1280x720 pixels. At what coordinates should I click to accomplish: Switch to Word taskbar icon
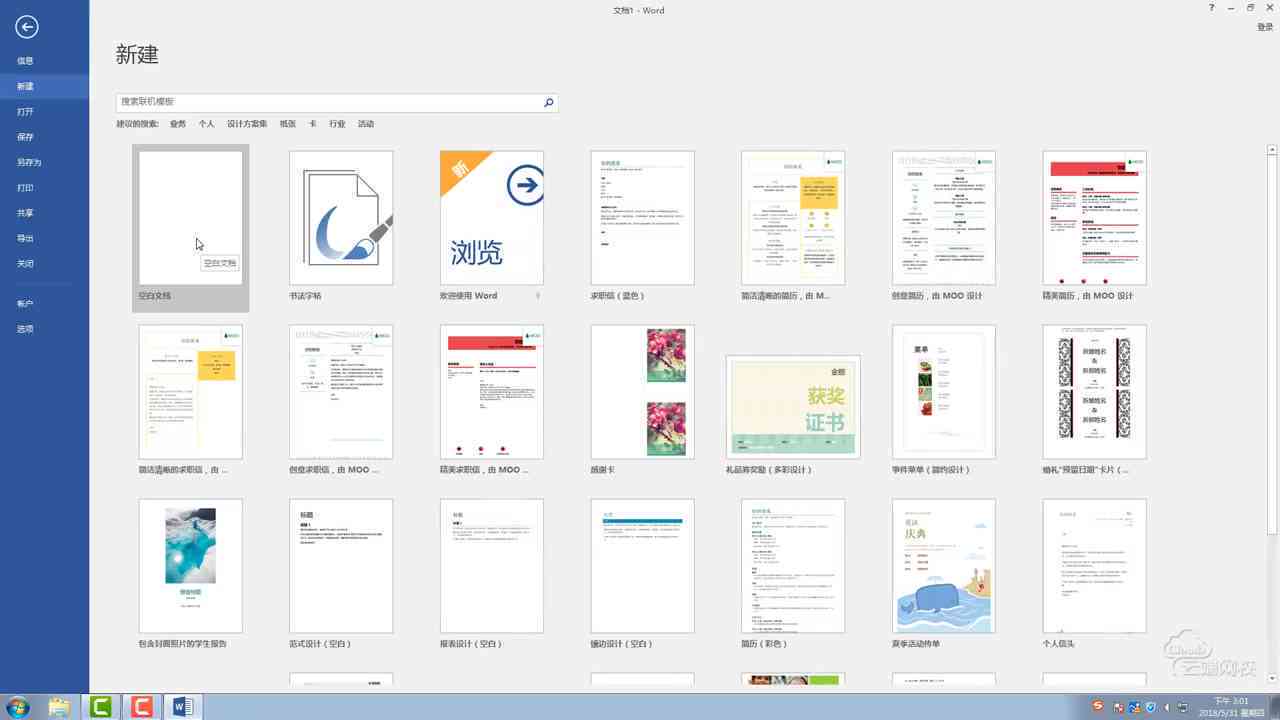pyautogui.click(x=183, y=707)
